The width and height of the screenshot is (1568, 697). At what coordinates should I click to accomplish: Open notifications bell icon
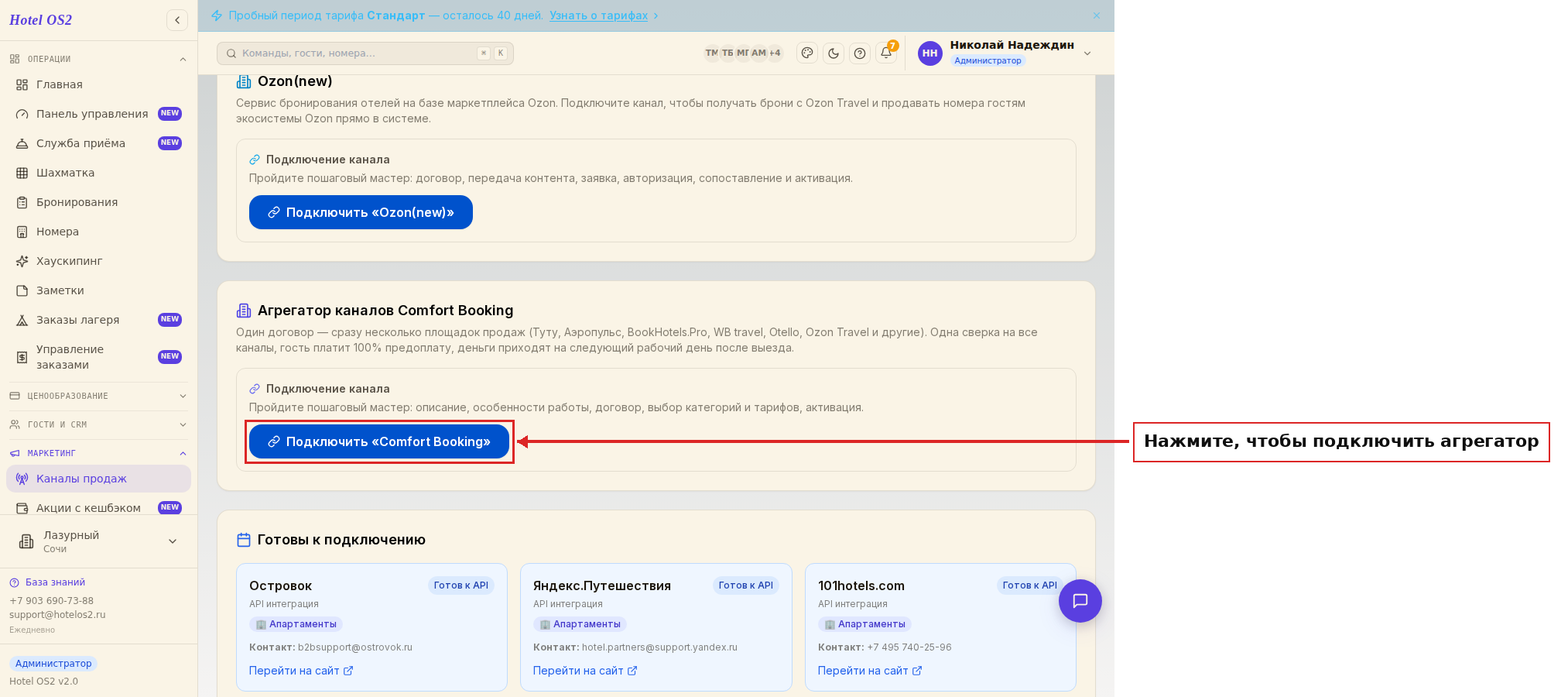886,53
